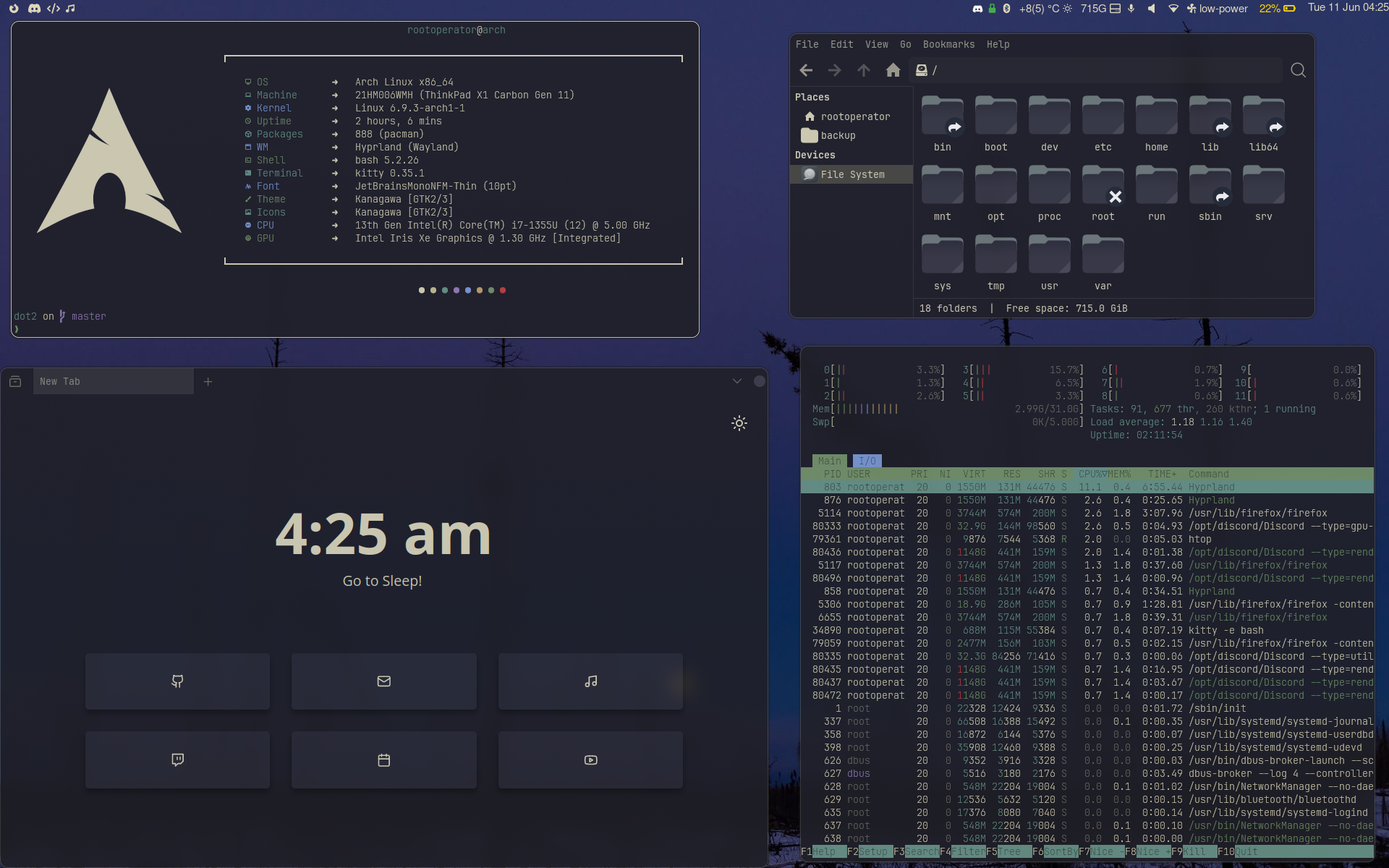Go to home folder in file manager
The image size is (1389, 868).
pyautogui.click(x=893, y=70)
